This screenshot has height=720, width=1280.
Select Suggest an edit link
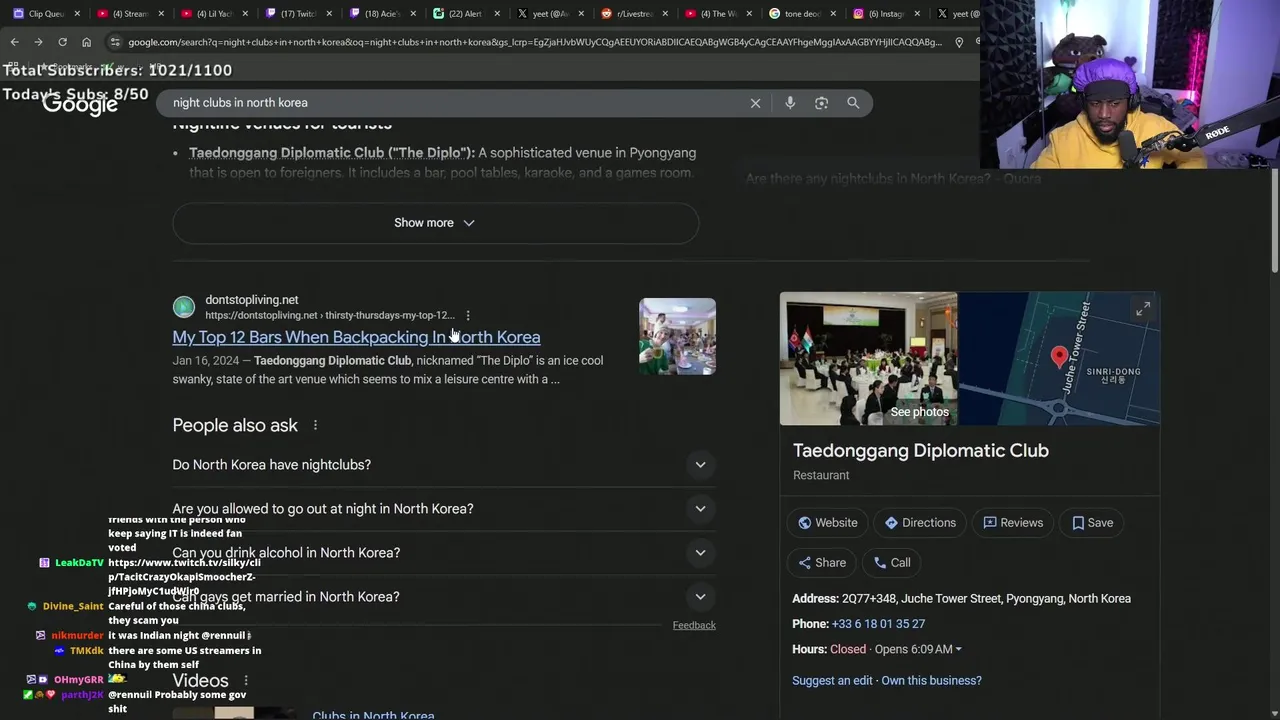click(x=832, y=681)
